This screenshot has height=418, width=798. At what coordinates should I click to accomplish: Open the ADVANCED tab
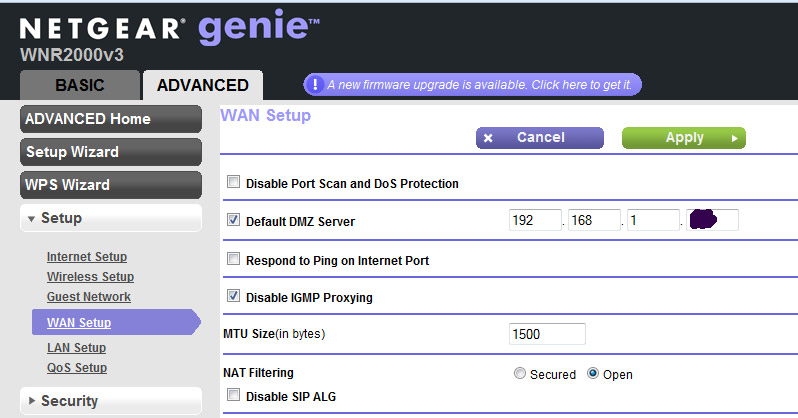[203, 85]
